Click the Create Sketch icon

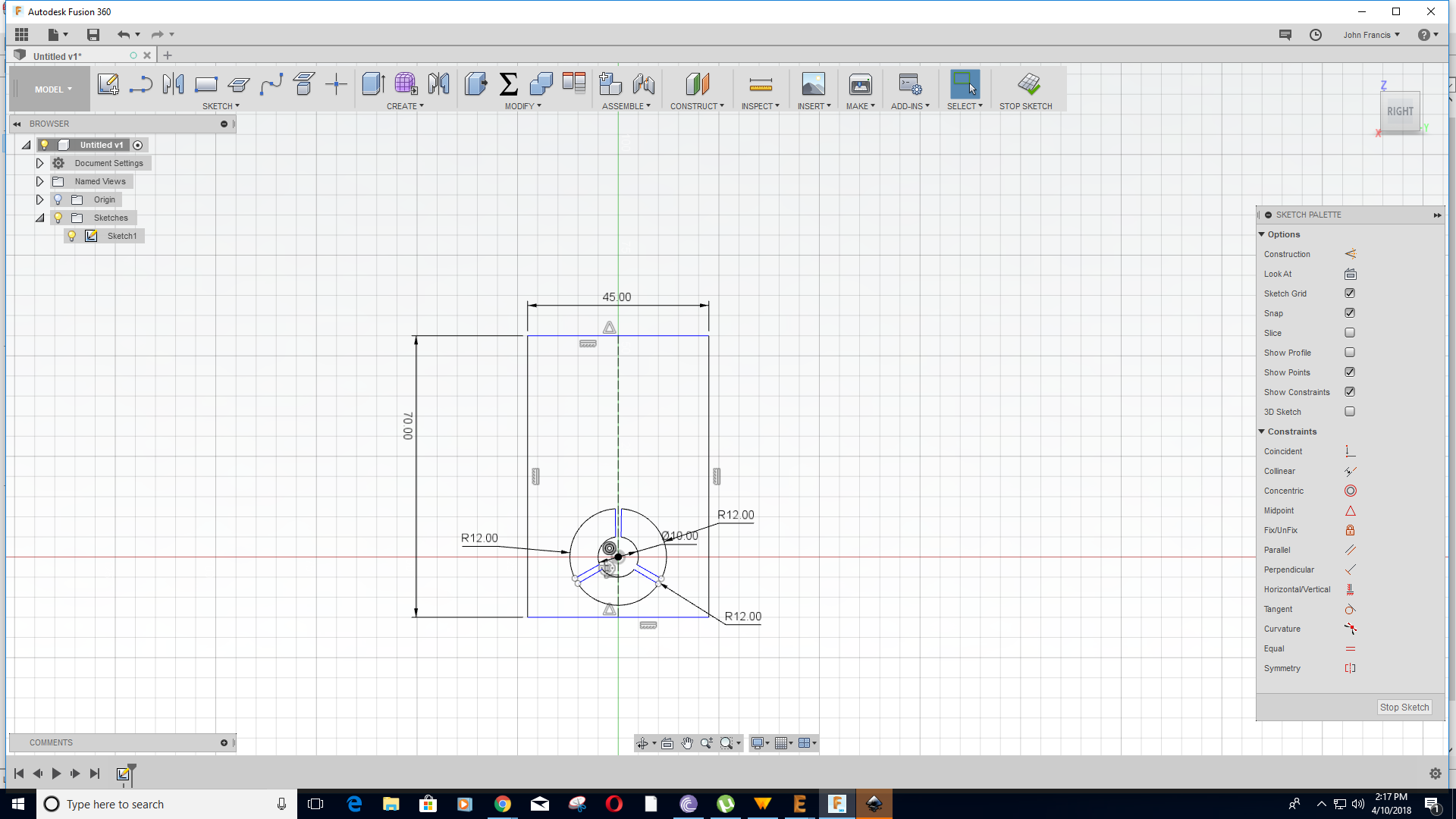108,84
